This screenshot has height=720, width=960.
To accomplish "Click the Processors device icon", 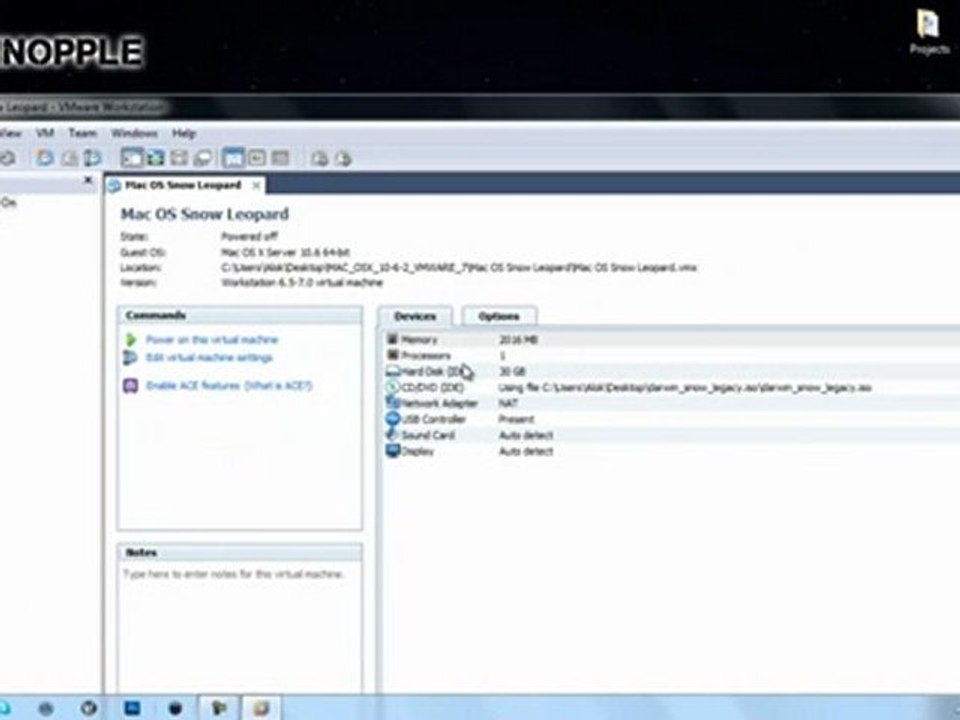I will pos(392,355).
